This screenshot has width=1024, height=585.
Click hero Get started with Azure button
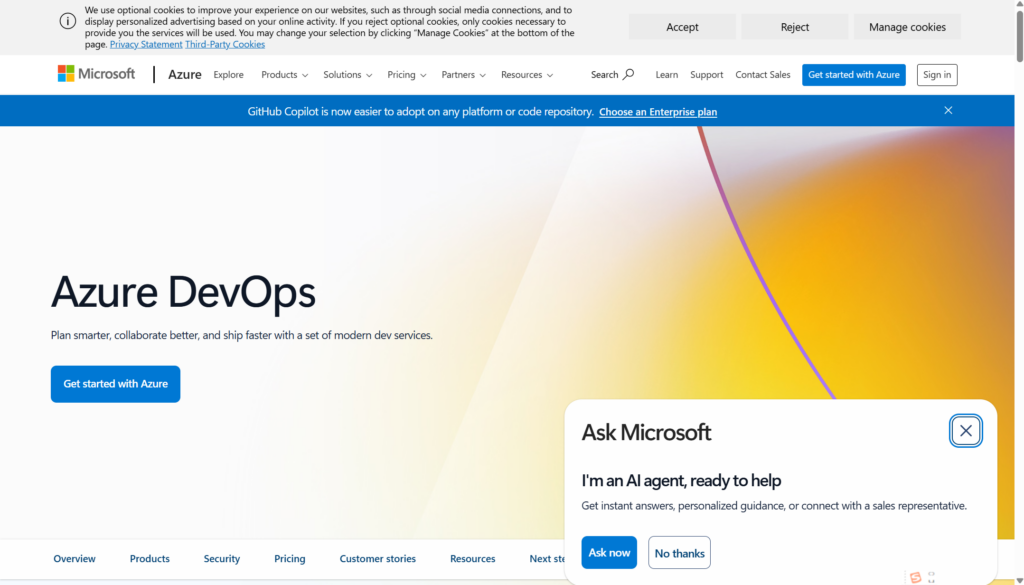(x=116, y=384)
